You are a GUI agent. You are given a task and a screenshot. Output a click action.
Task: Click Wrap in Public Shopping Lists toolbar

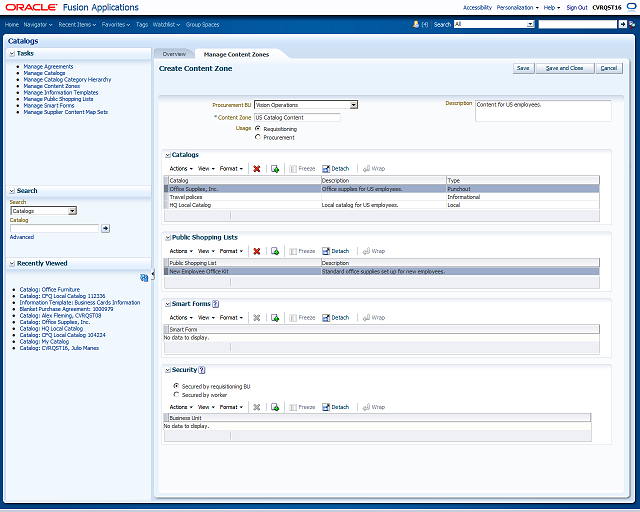pos(374,251)
